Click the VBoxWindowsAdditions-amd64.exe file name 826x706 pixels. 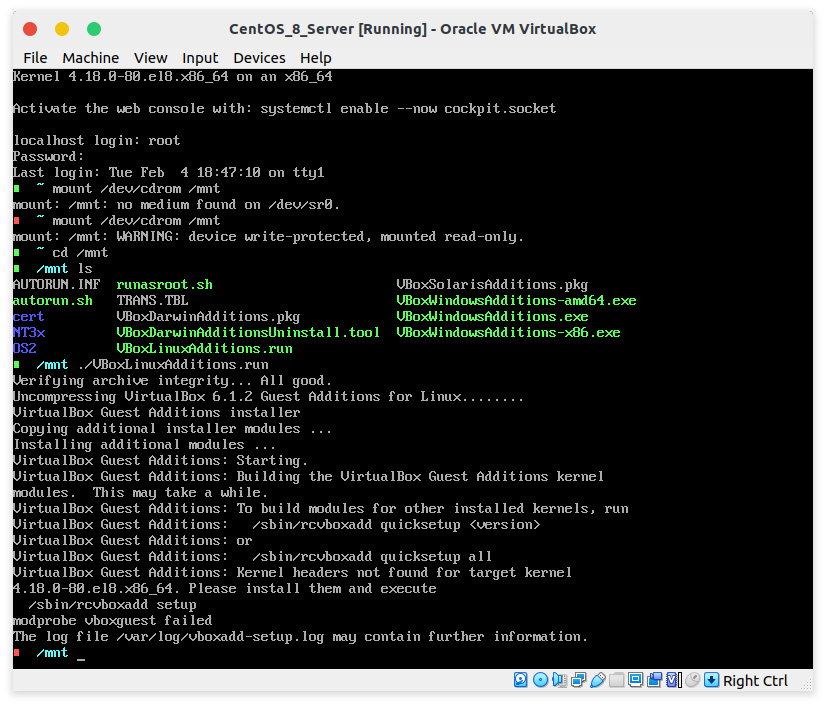tap(516, 300)
